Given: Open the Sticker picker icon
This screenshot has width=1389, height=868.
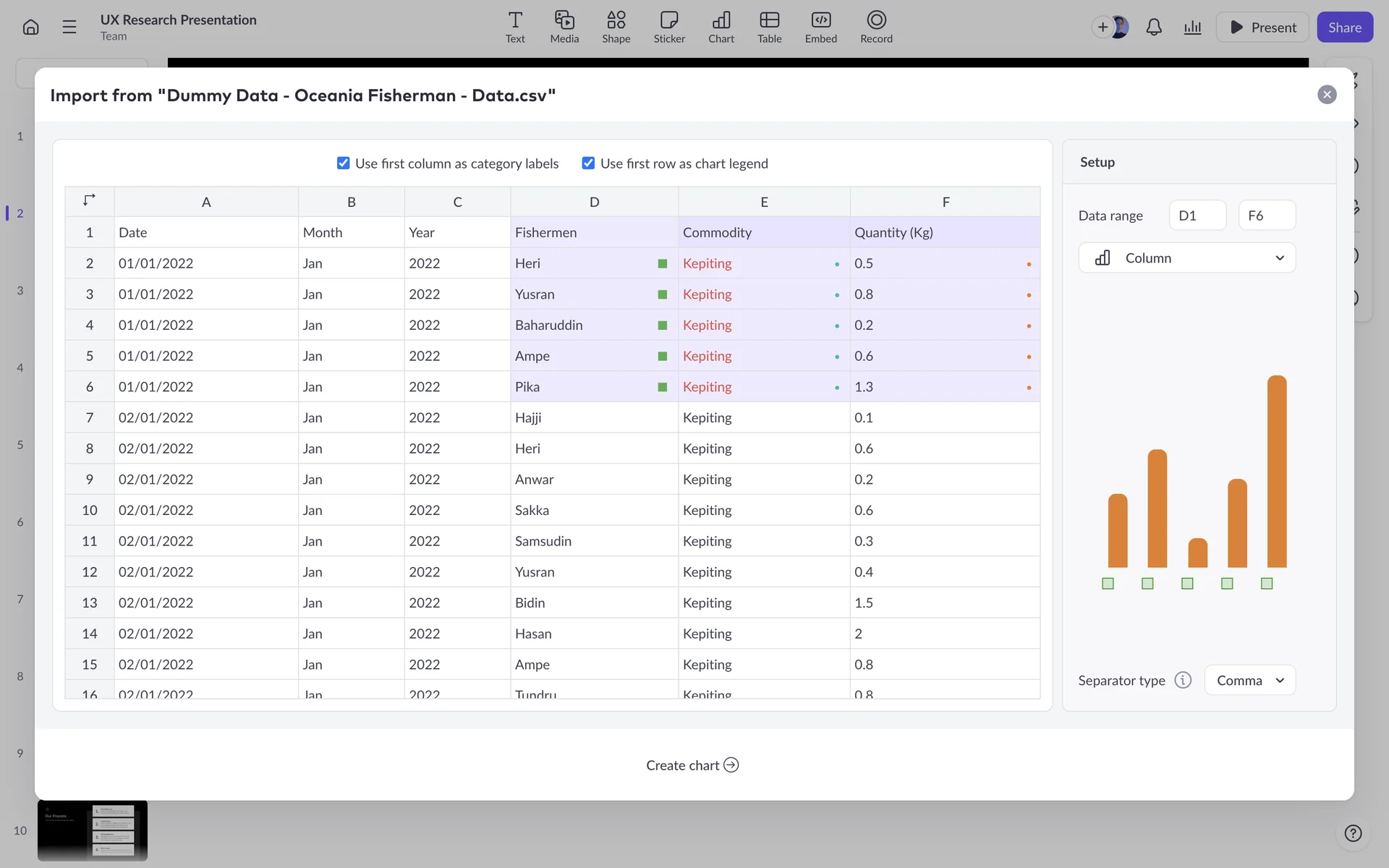Looking at the screenshot, I should [669, 20].
